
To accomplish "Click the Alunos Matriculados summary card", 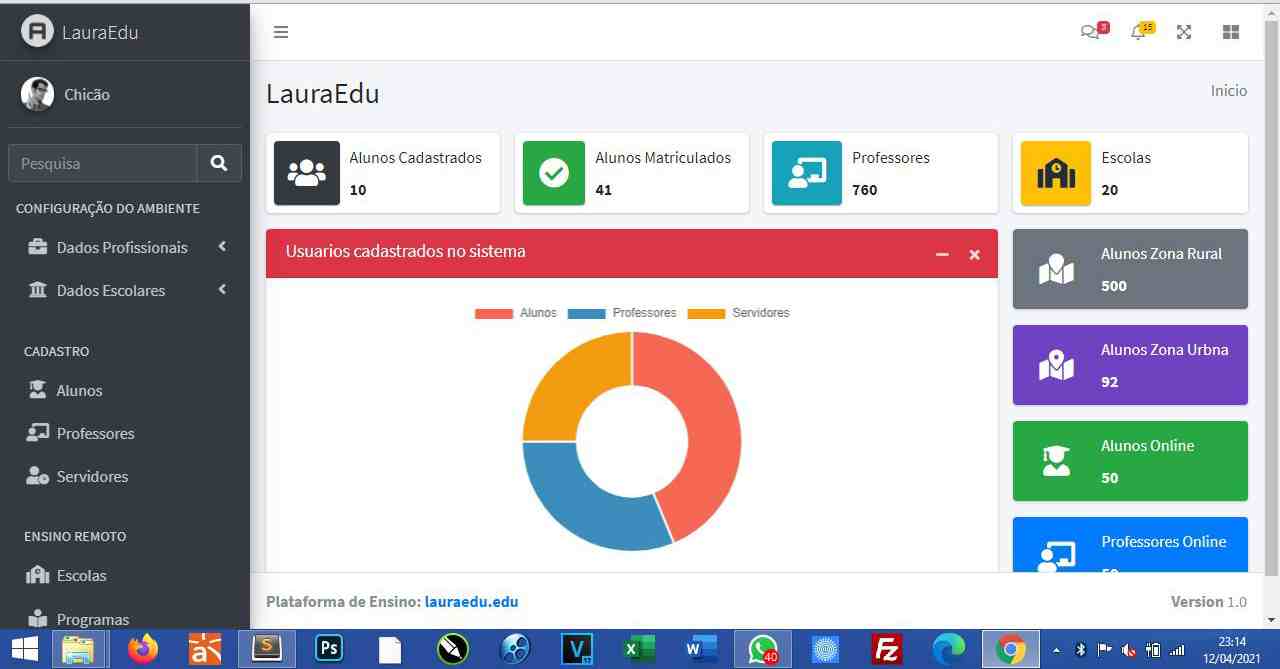I will tap(631, 172).
